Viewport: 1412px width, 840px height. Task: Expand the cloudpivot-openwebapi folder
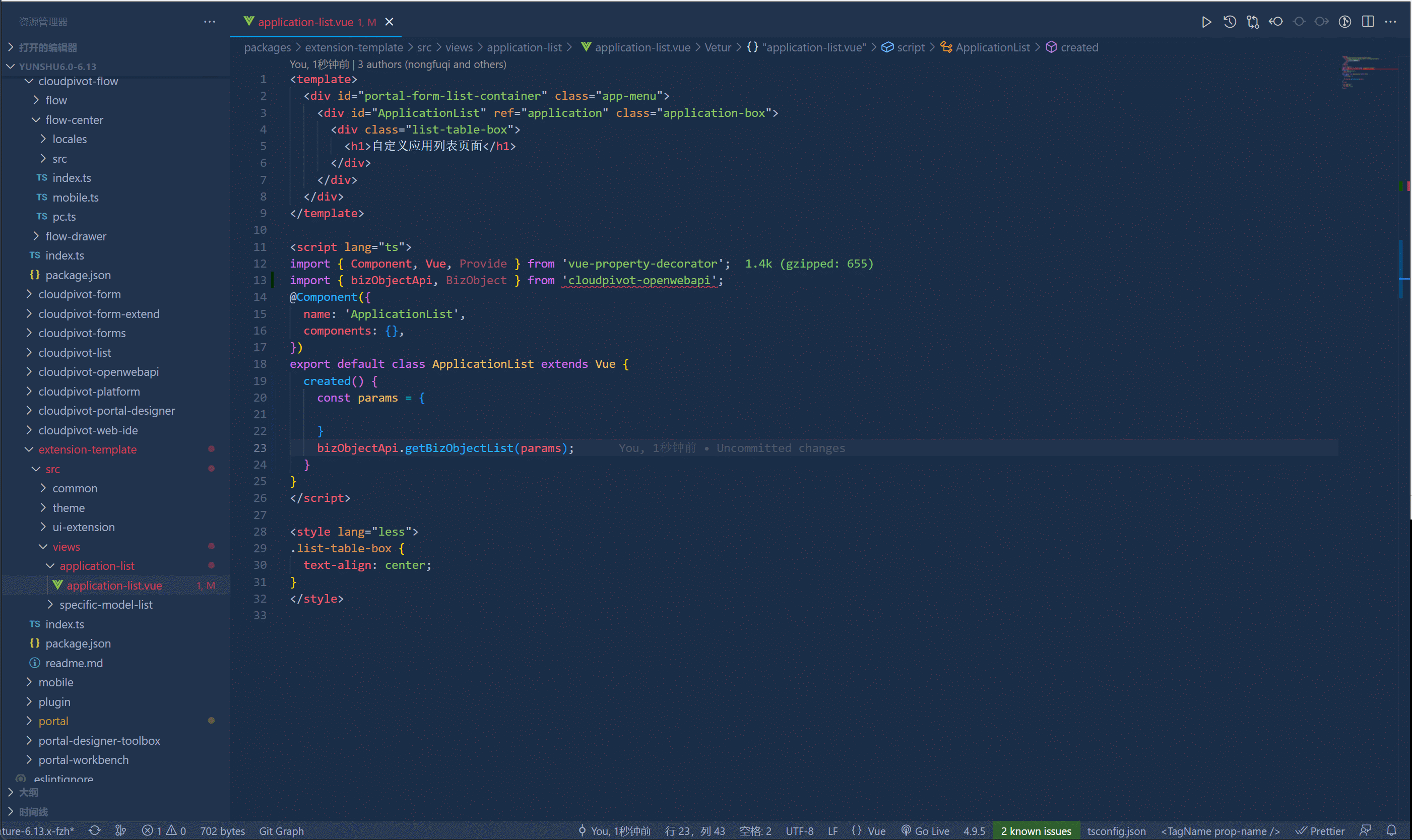[115, 372]
